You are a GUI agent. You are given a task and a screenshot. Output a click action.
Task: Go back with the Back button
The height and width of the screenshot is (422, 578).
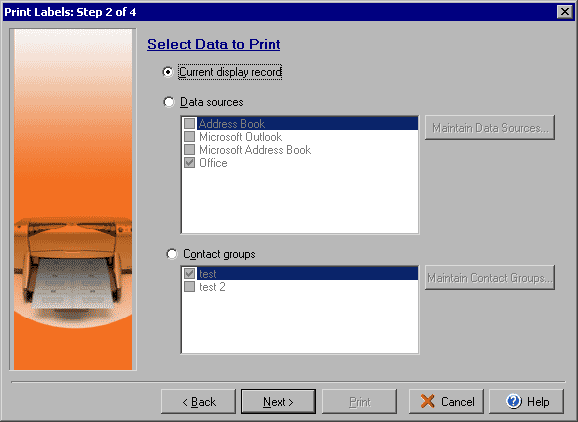click(198, 401)
